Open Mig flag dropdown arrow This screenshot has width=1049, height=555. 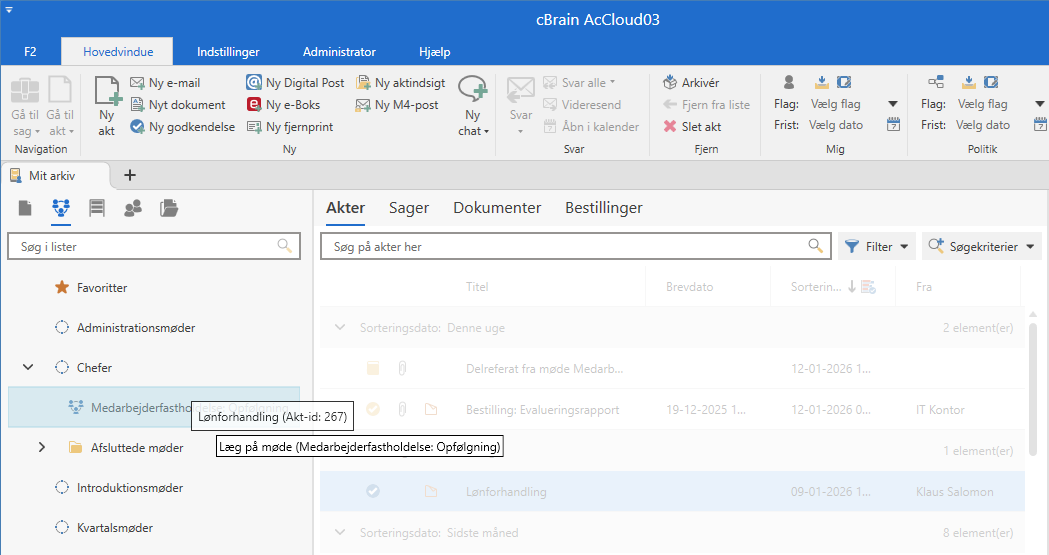pyautogui.click(x=892, y=104)
